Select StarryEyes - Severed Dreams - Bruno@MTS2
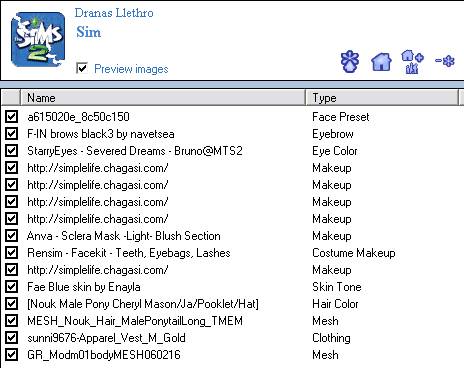The width and height of the screenshot is (464, 368). (x=135, y=151)
